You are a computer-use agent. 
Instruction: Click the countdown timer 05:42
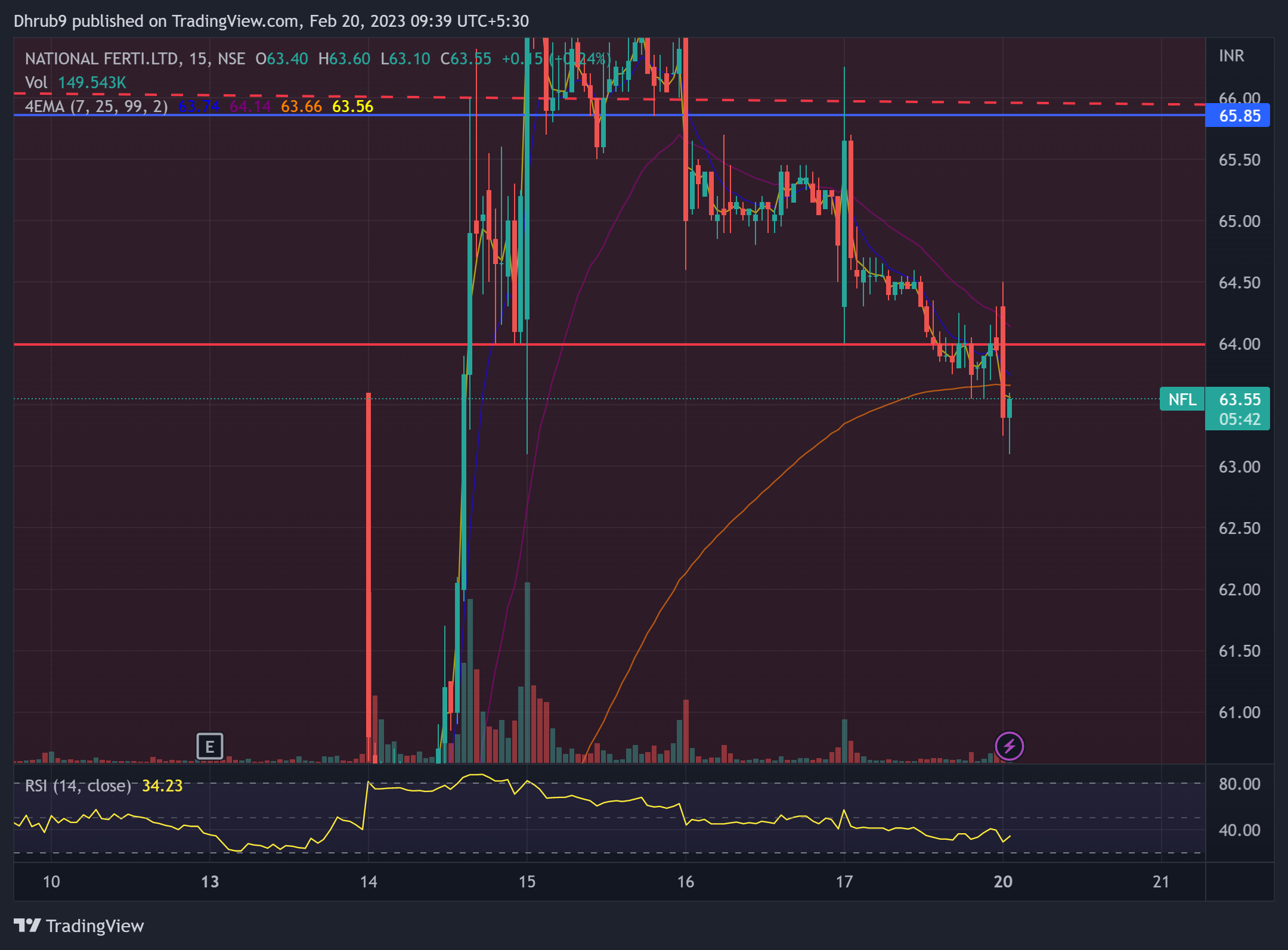click(1239, 419)
